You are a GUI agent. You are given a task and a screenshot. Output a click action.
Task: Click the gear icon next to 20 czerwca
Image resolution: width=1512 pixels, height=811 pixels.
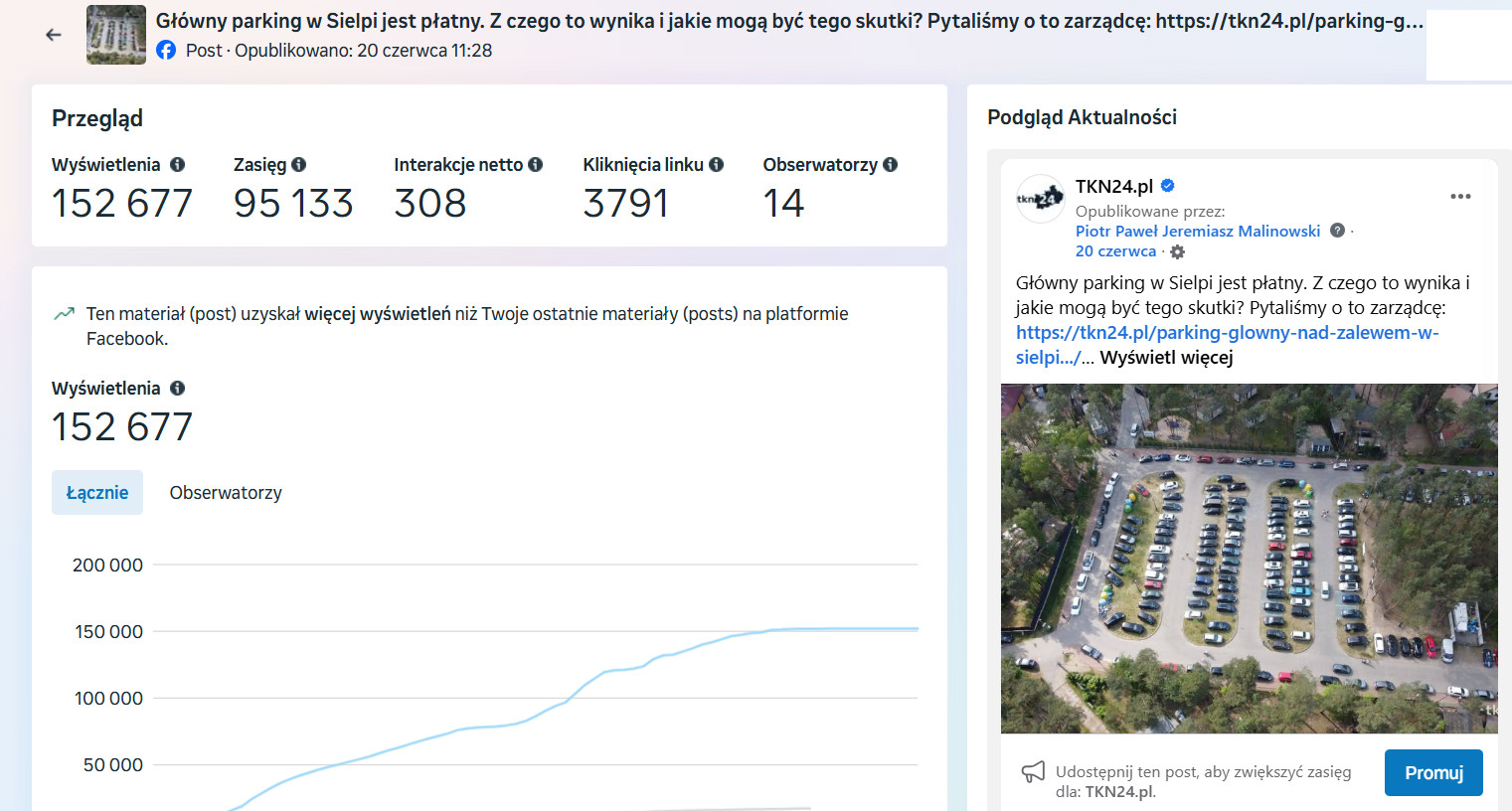tap(1177, 251)
